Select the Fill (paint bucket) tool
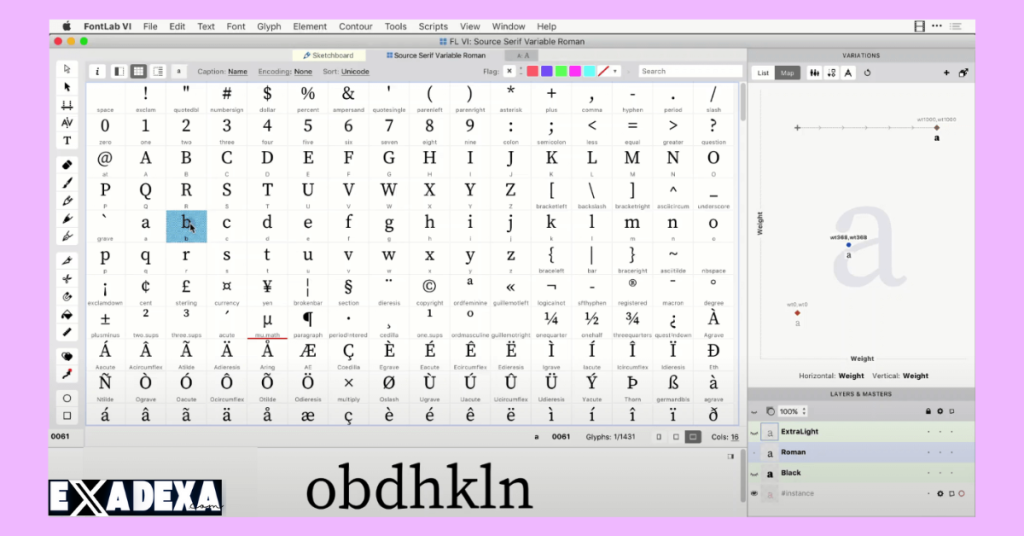 click(x=67, y=315)
